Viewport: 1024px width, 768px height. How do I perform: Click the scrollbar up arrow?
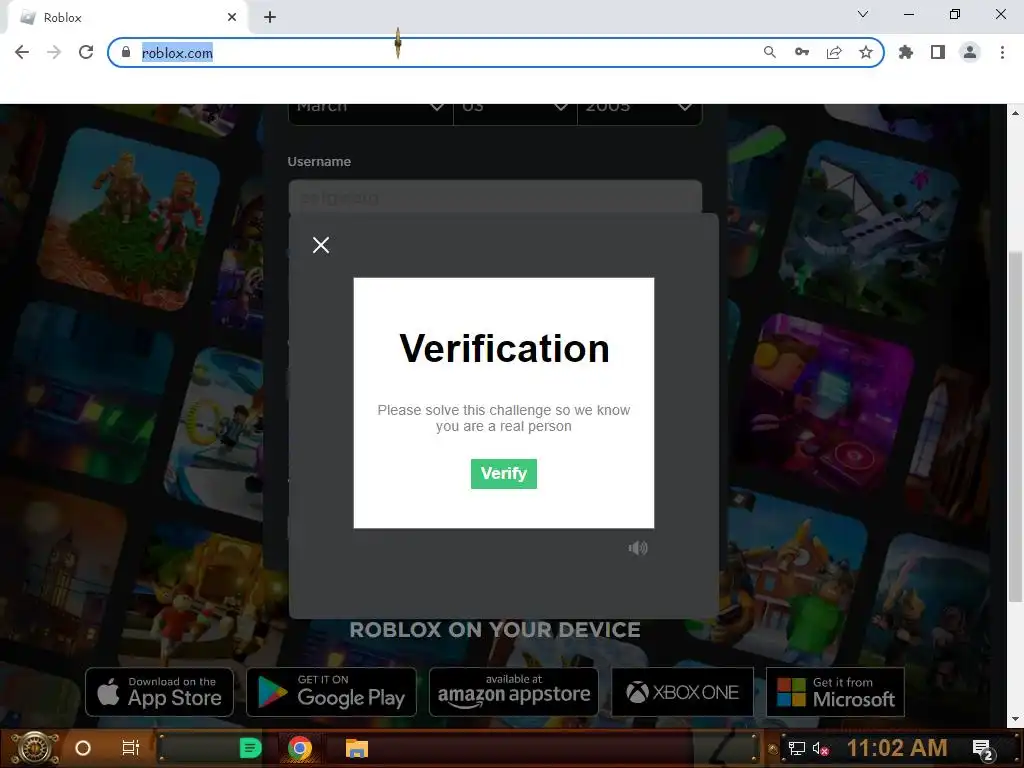pyautogui.click(x=1015, y=112)
